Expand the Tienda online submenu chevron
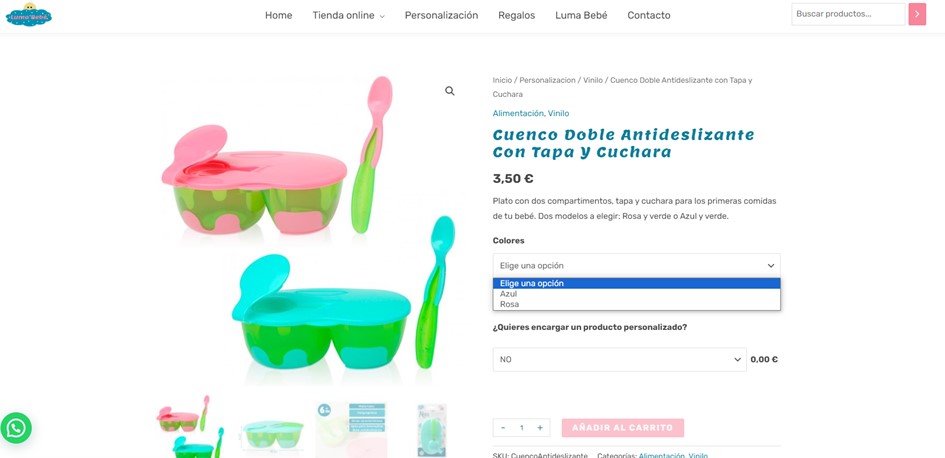This screenshot has height=458, width=945. point(382,16)
